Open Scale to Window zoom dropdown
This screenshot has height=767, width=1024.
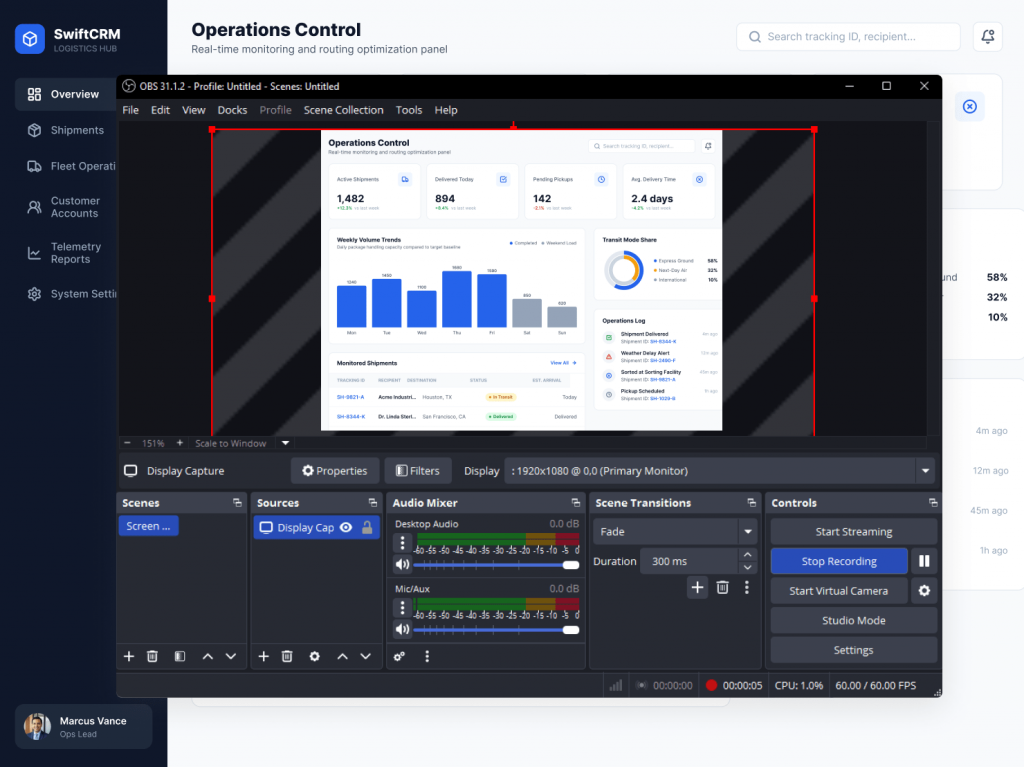coord(285,443)
